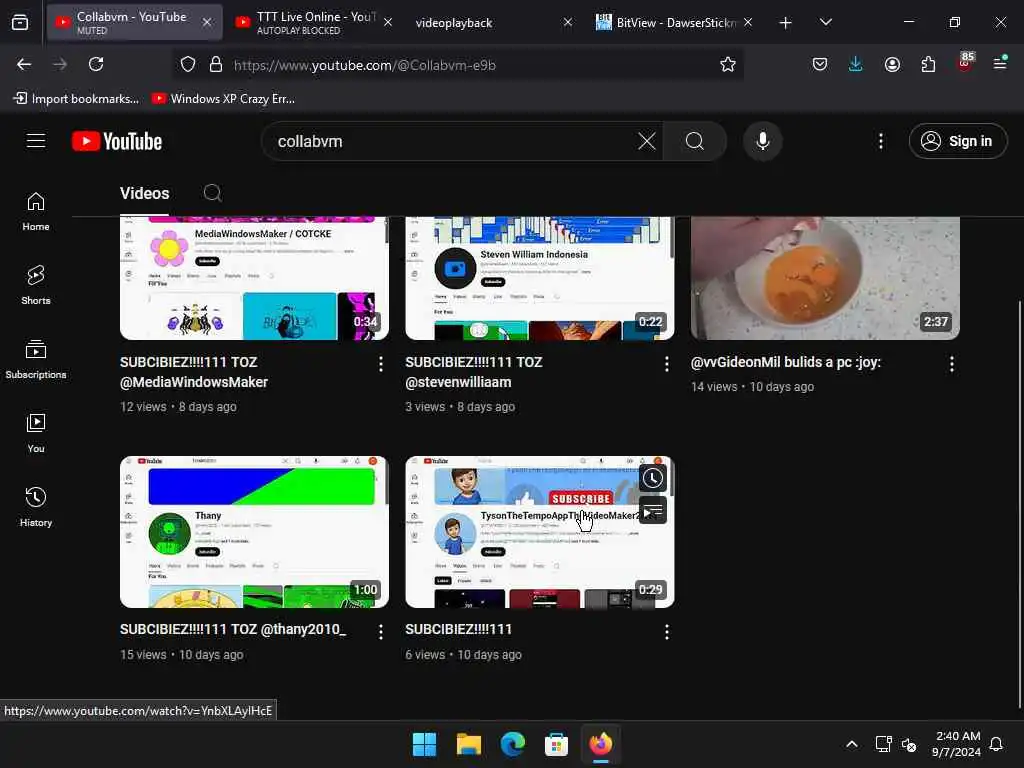This screenshot has width=1024, height=768.
Task: Open SUBCIBIEZ TOZ @thany2010_ video title
Action: click(x=233, y=630)
